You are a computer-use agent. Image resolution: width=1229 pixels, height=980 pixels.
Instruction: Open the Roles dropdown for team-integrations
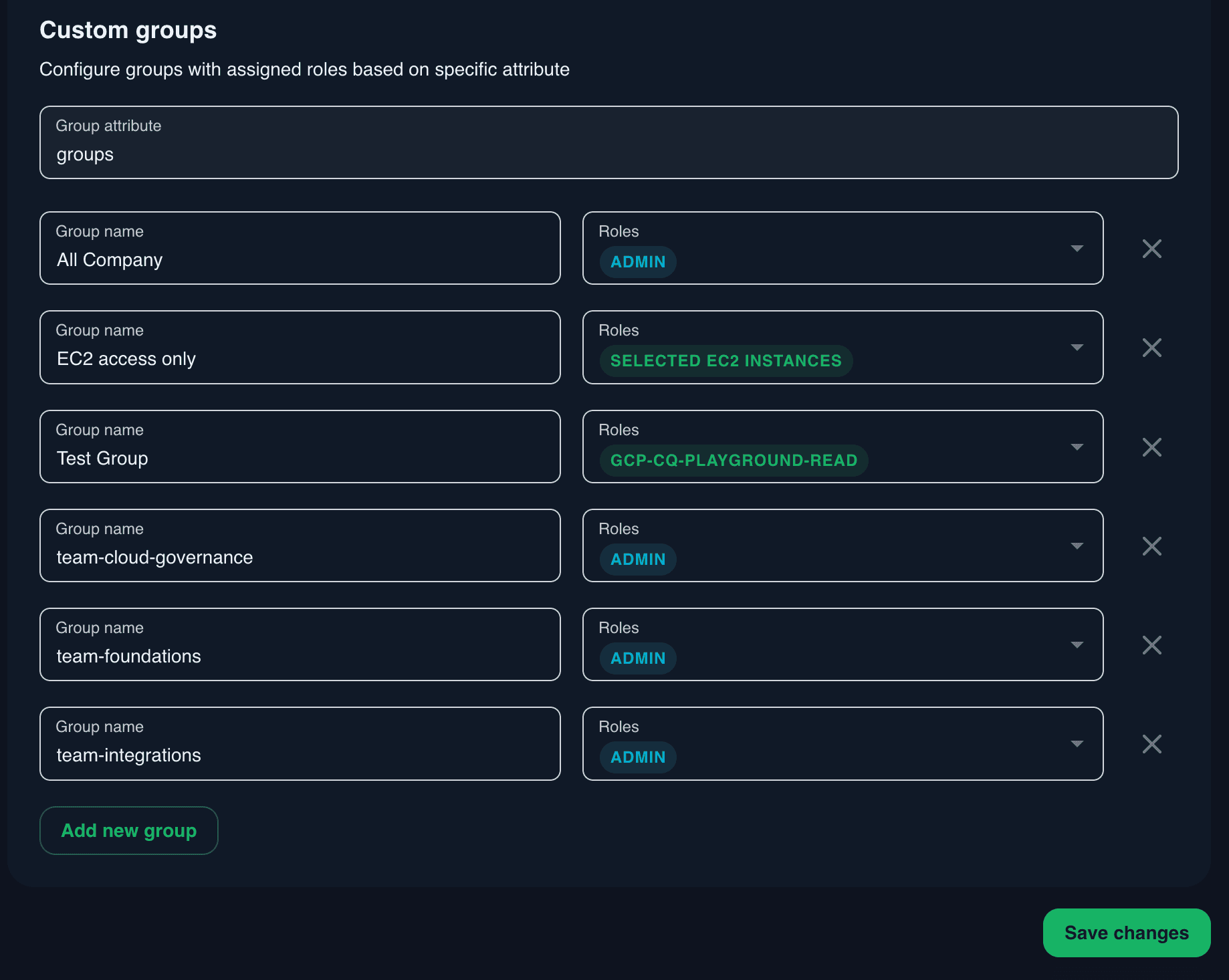(1077, 743)
